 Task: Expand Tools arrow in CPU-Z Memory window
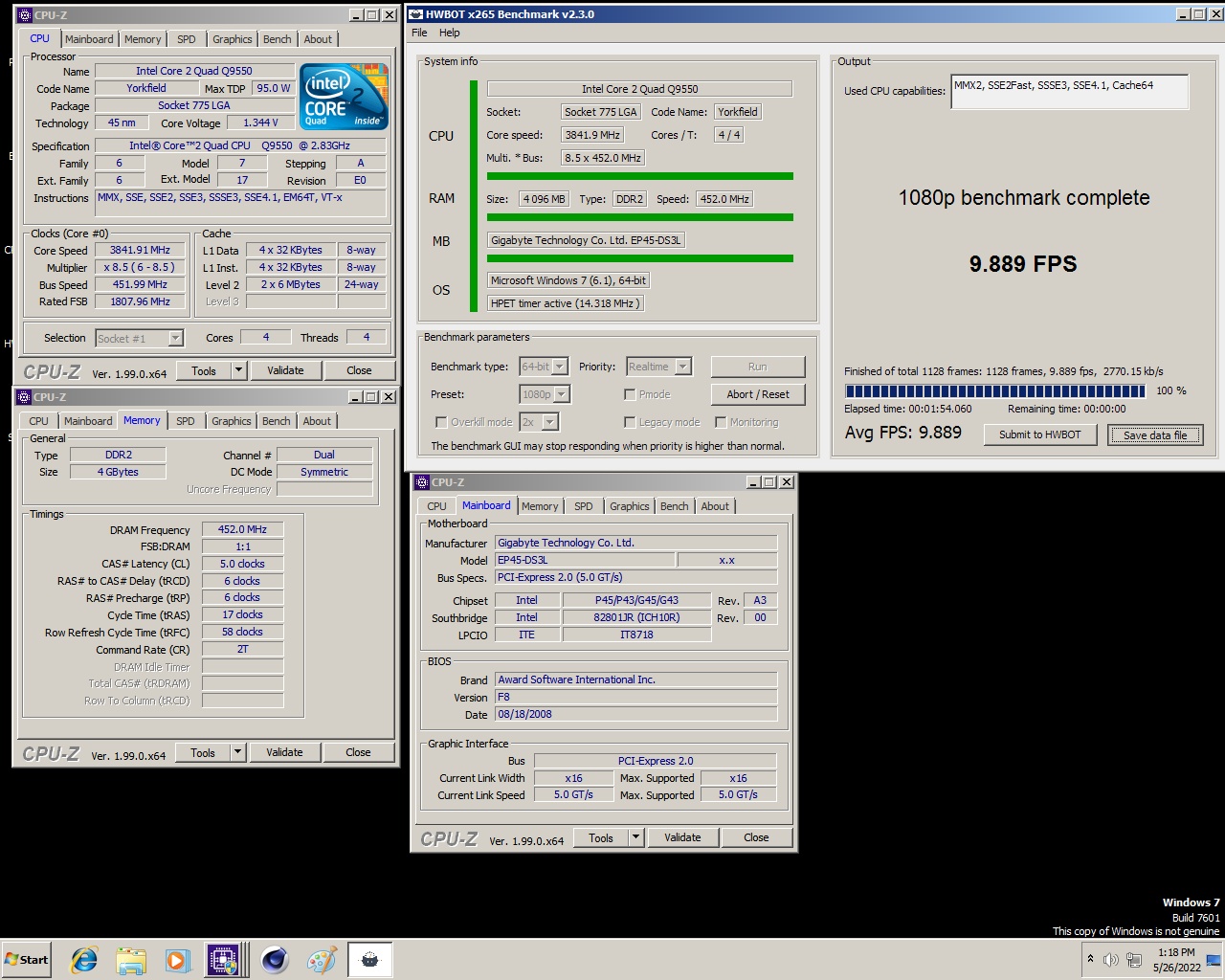tap(237, 752)
